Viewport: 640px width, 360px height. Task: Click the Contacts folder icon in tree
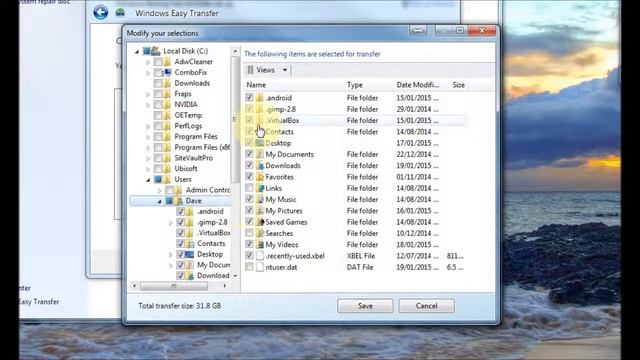pos(190,244)
